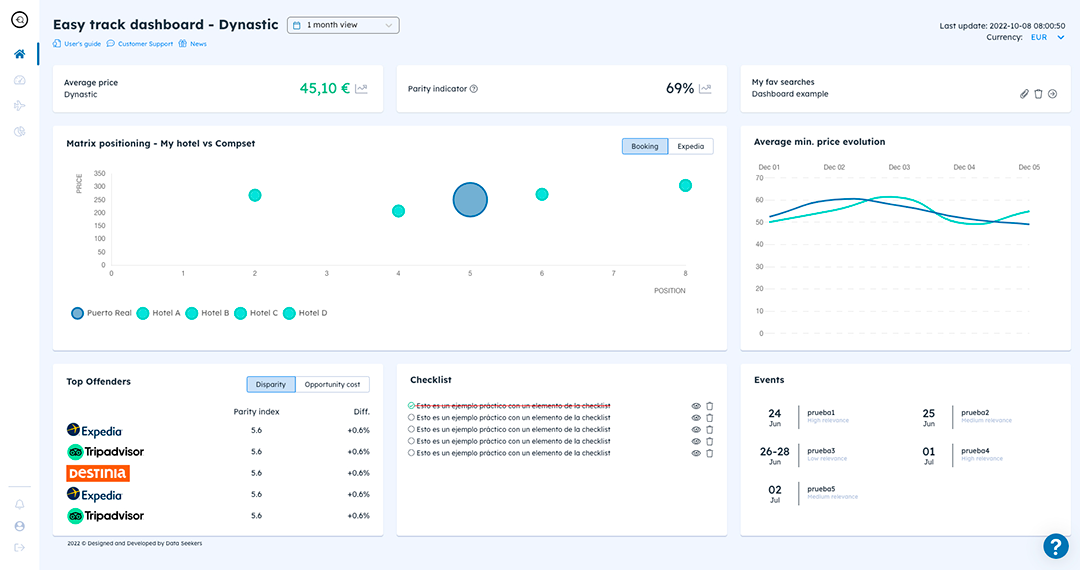Click the green bubble at position 4
The width and height of the screenshot is (1080, 570).
pos(398,211)
